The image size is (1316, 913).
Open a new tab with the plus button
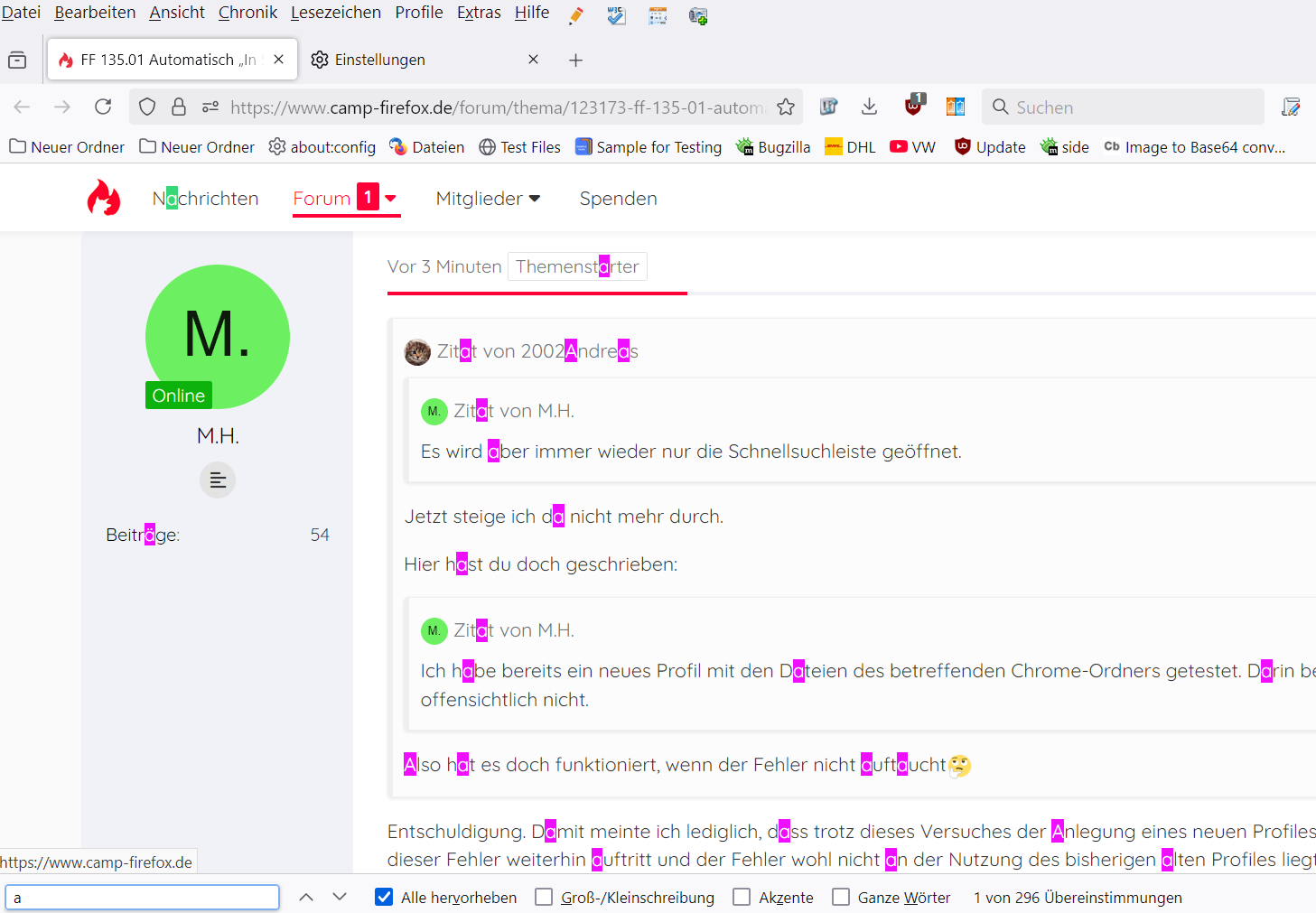coord(576,60)
